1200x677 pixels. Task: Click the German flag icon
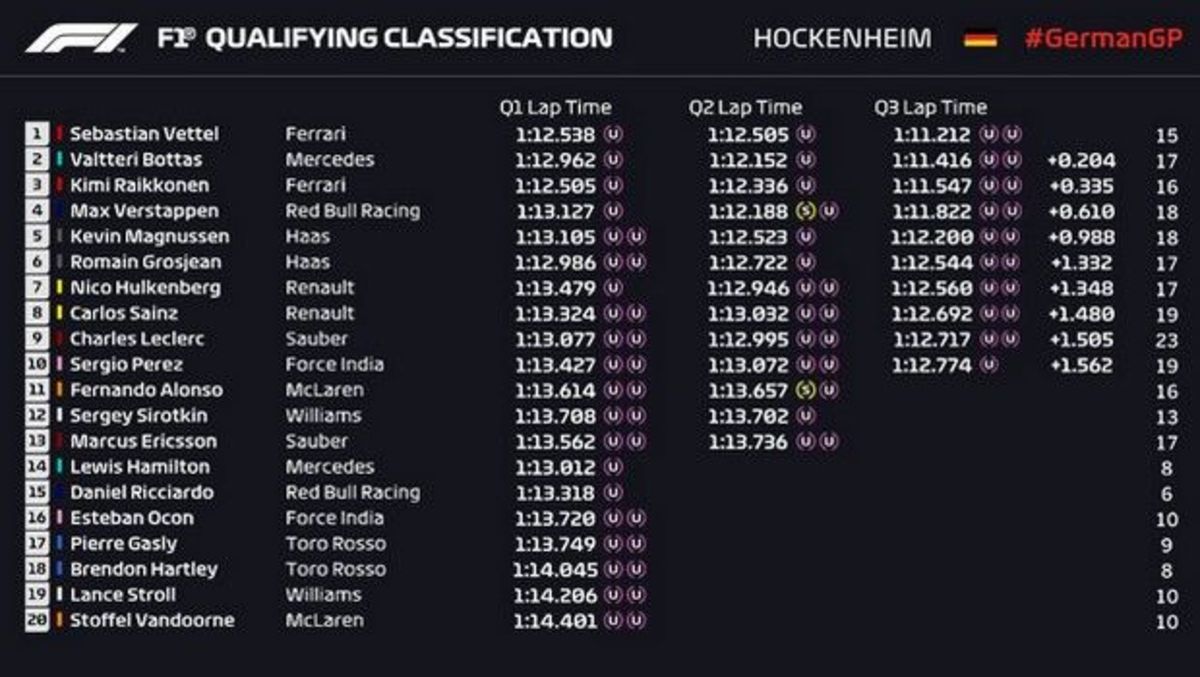pos(980,39)
